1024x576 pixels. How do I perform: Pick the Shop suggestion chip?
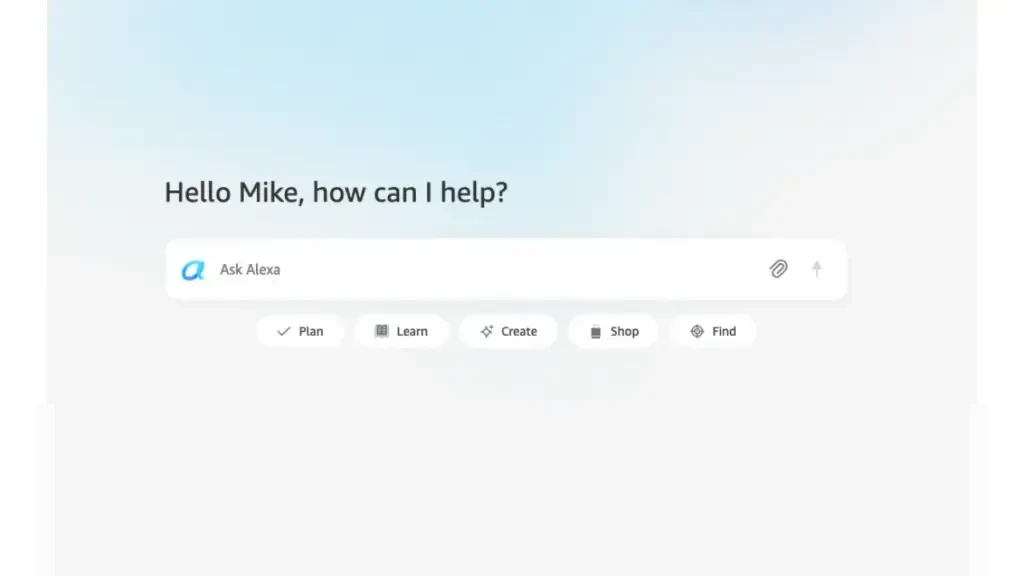[x=613, y=331]
